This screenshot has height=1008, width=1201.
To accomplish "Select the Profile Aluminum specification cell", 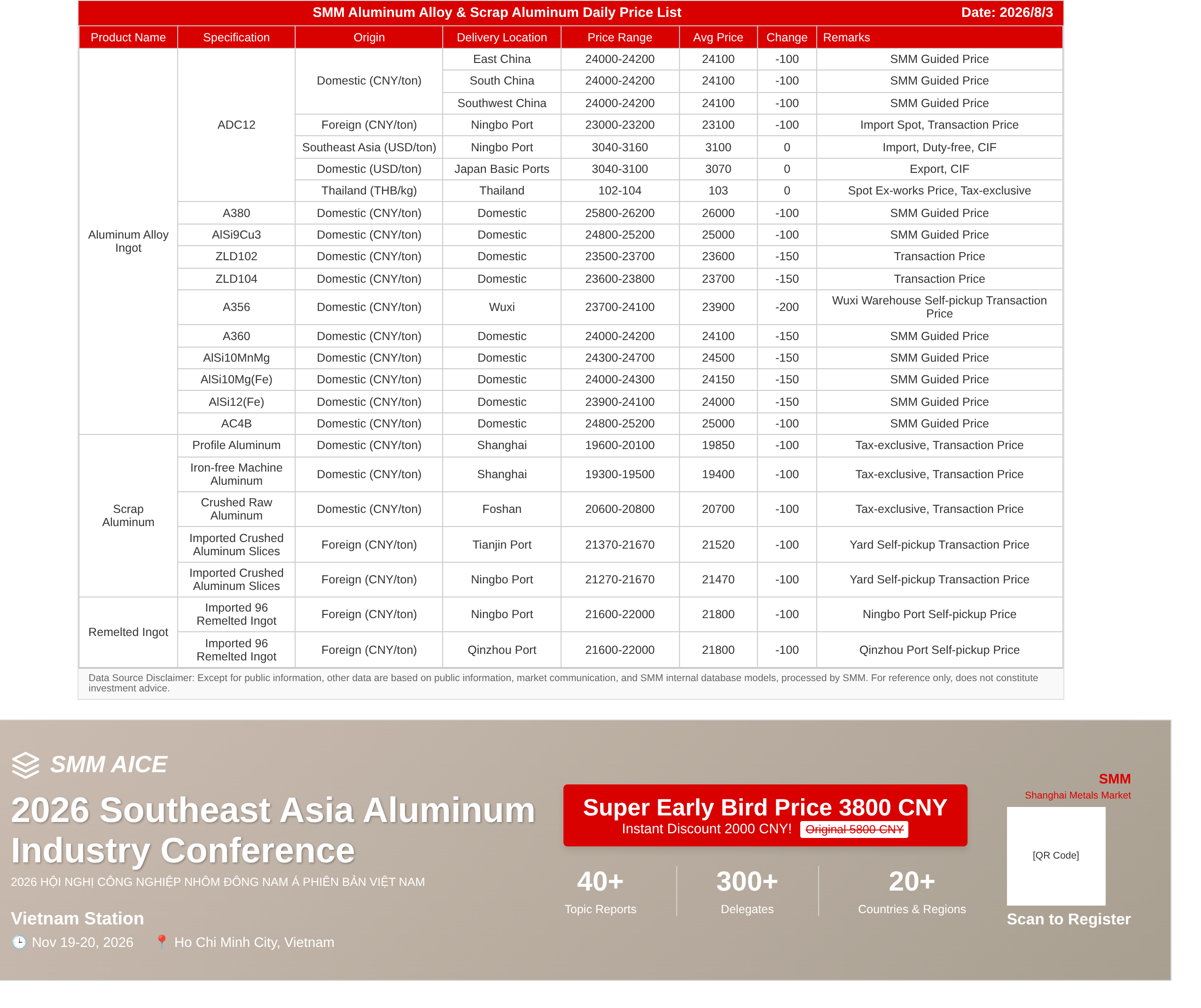I will 236,445.
